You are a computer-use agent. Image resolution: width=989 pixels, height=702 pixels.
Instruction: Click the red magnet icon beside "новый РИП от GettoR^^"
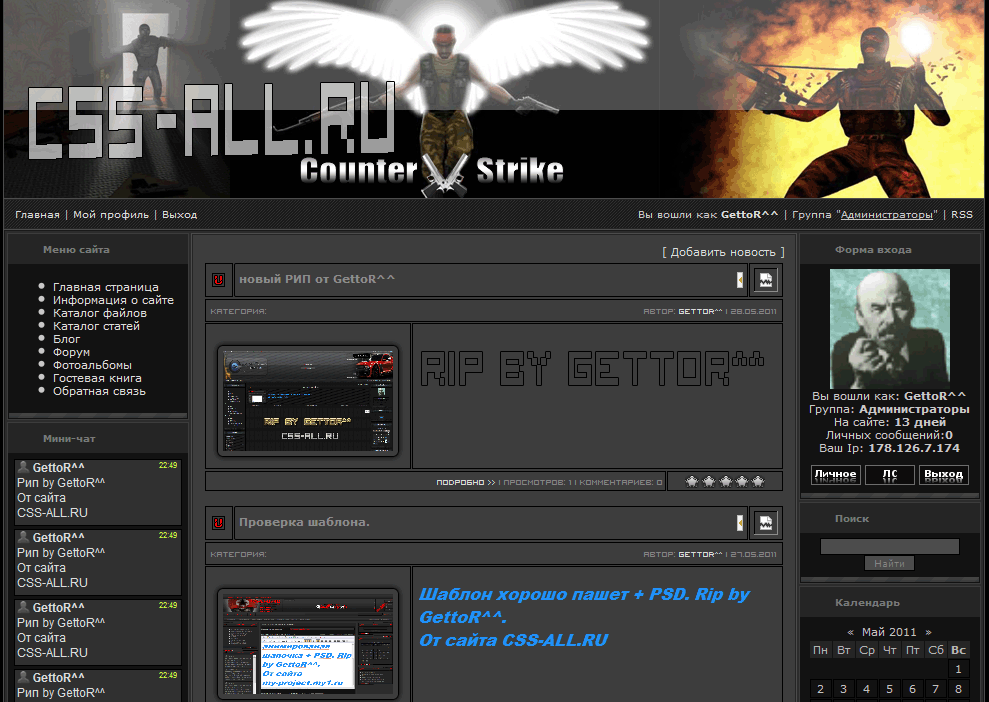tap(218, 279)
